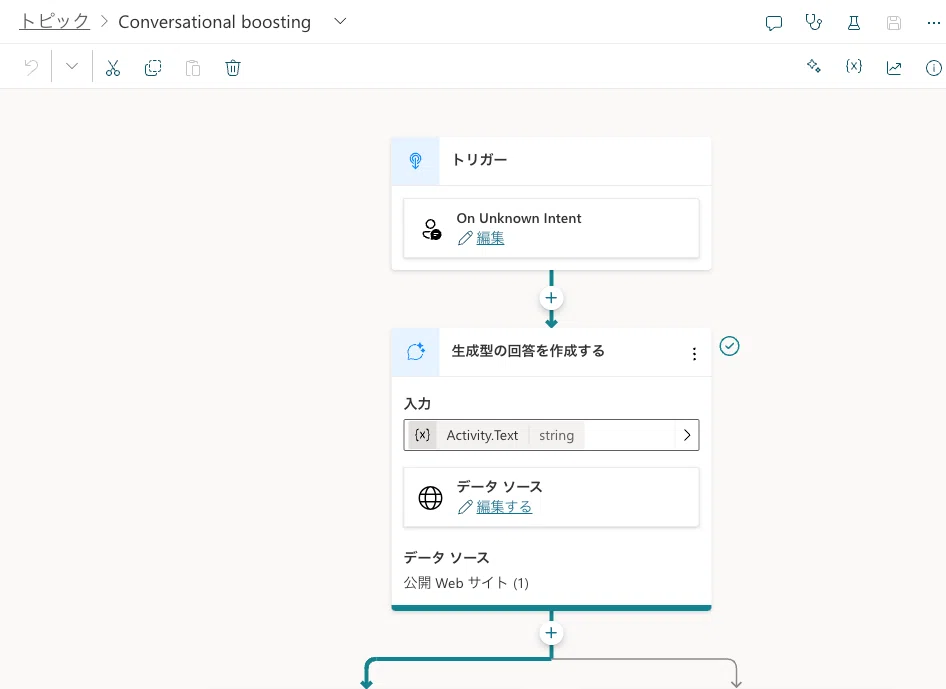946x689 pixels.
Task: Click the paste clipboard icon
Action: pyautogui.click(x=193, y=68)
